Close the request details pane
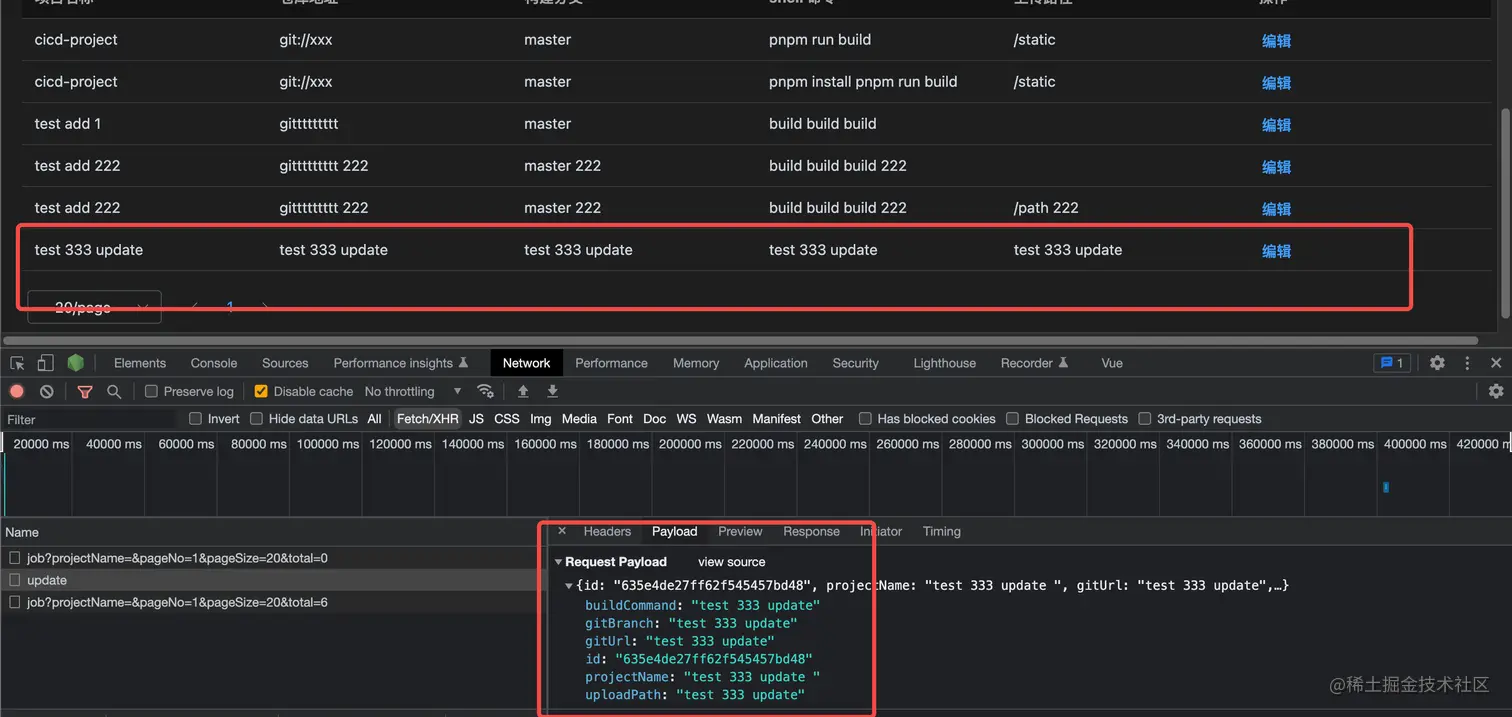The image size is (1512, 717). [x=562, y=531]
